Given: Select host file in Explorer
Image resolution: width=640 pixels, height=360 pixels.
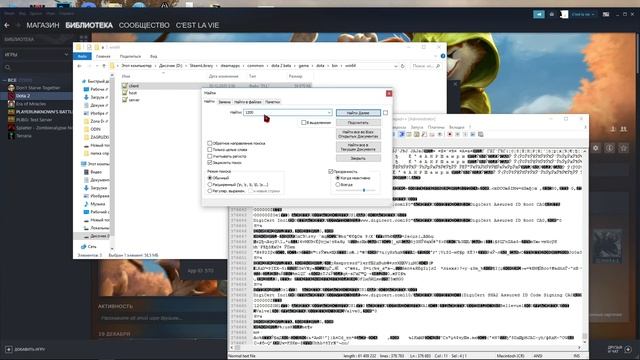Looking at the screenshot, I should (x=133, y=93).
